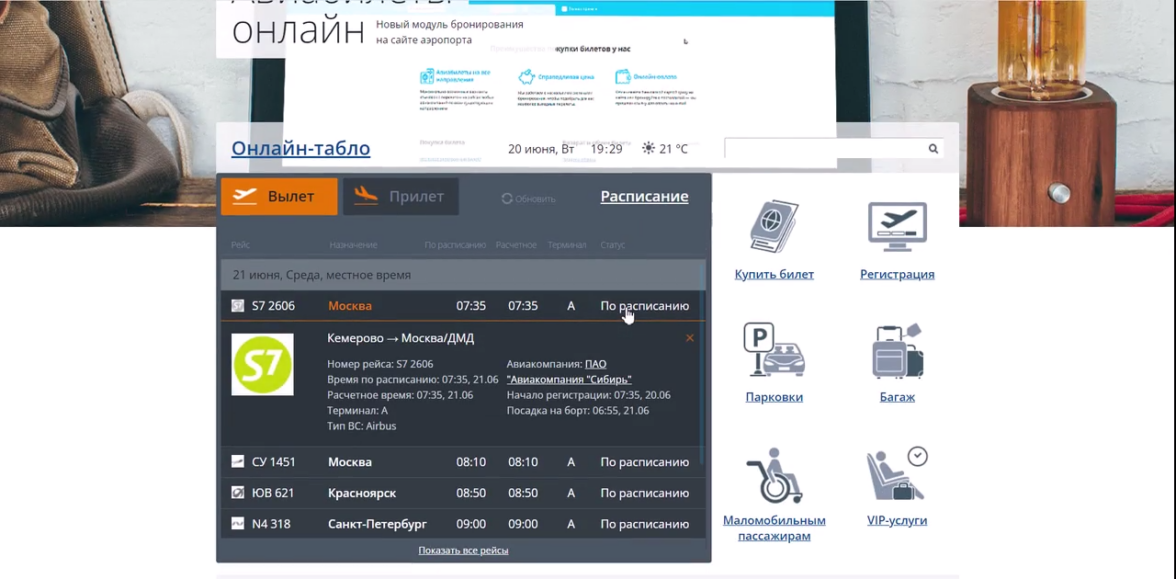Expand the N4 318 Санкт-Петербург row
Image resolution: width=1176 pixels, height=579 pixels.
[x=464, y=524]
